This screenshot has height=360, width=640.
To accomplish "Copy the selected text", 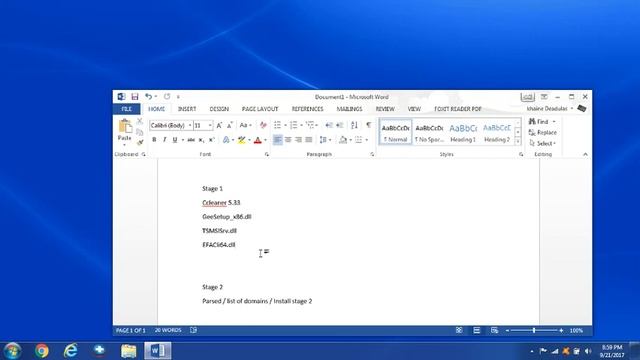I will point(140,132).
